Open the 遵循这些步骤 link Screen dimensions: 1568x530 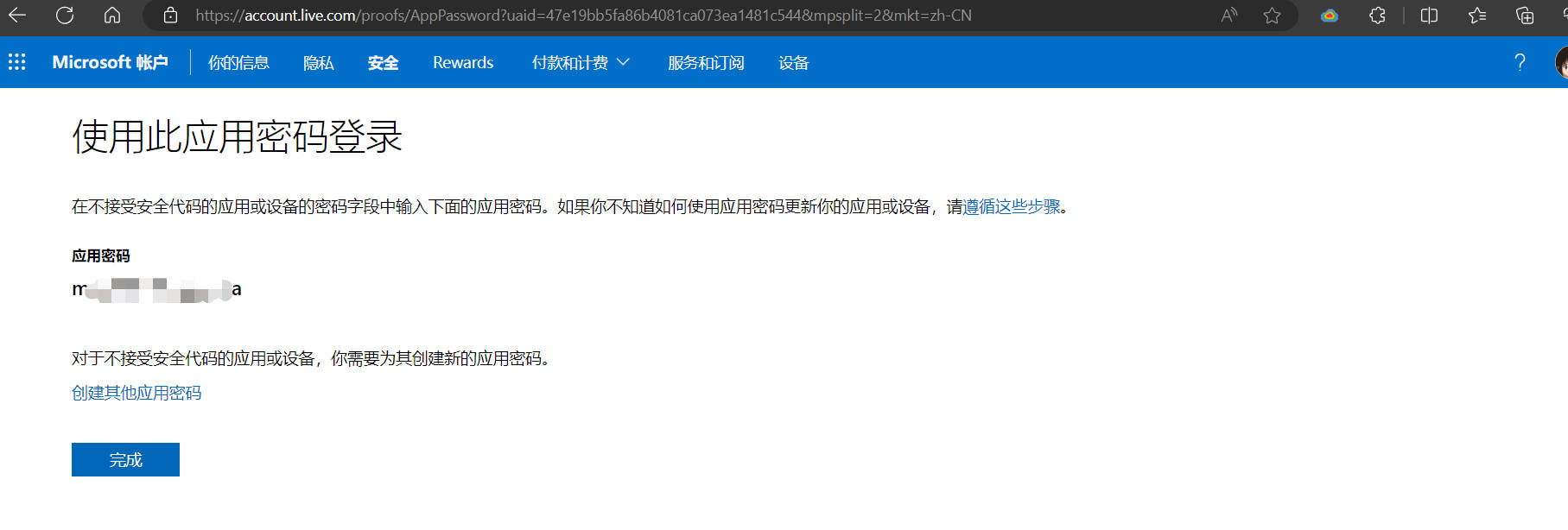(1012, 206)
